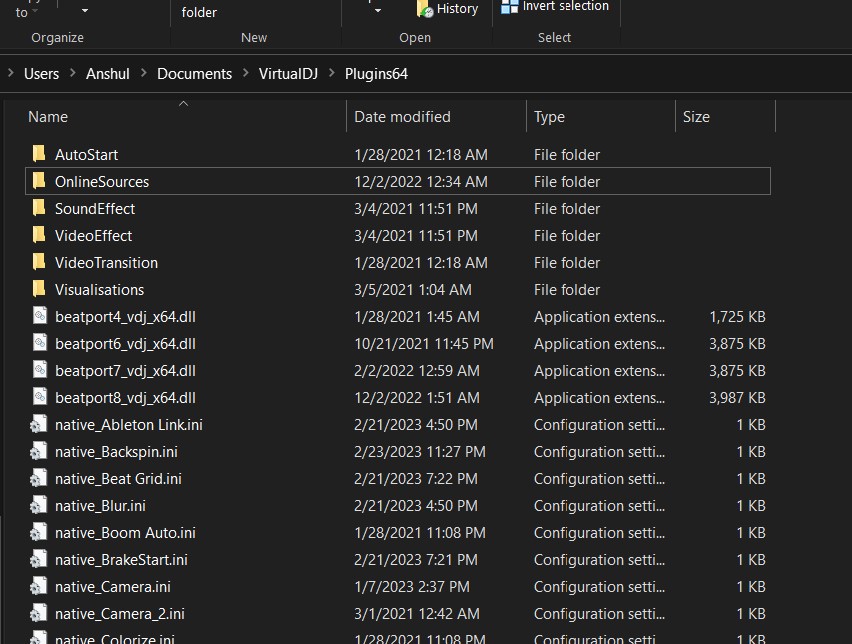Select beatport7_vdj_x64.dll file name
The height and width of the screenshot is (644, 852).
click(126, 371)
